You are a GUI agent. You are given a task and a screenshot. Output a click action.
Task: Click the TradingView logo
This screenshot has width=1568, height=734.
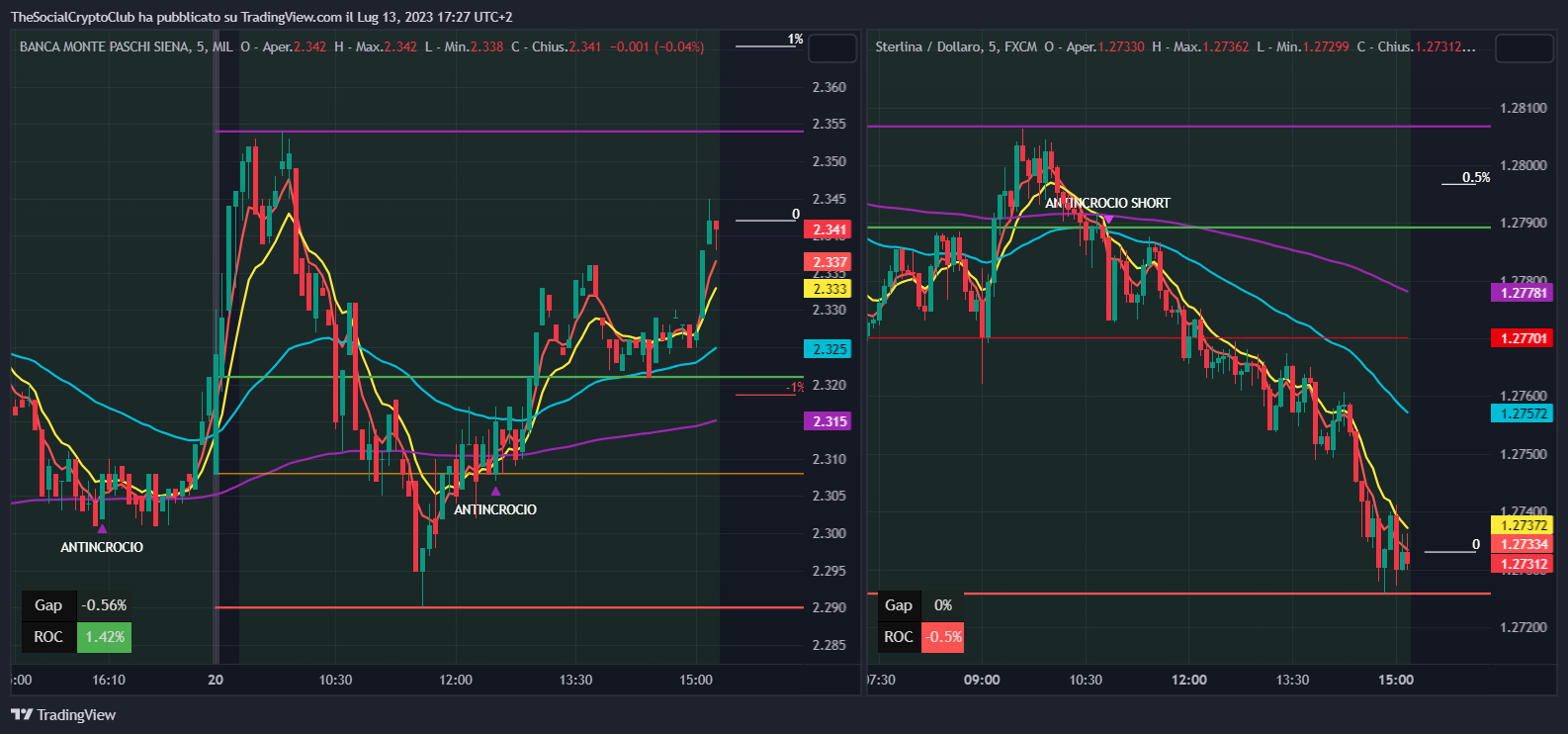click(63, 714)
